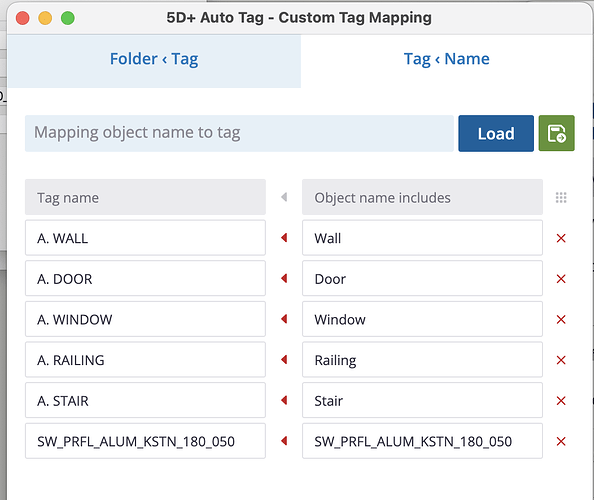
Task: Remove the Door mapping with its red X
Action: [x=561, y=279]
